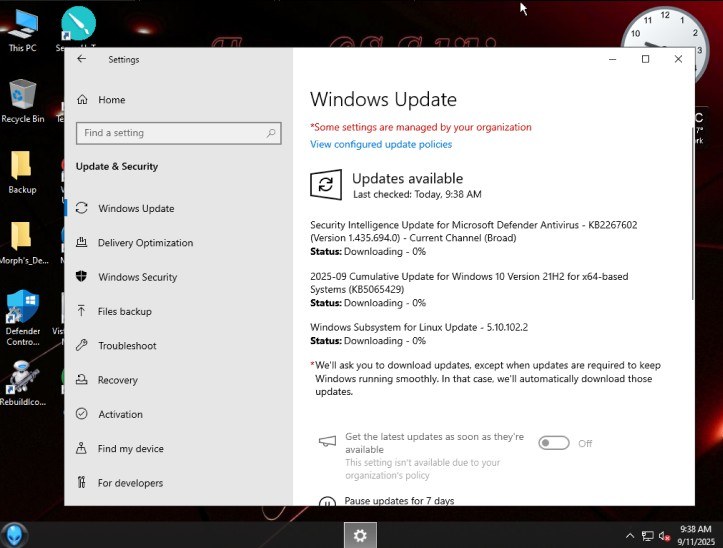This screenshot has height=548, width=723.
Task: Open View configured update policies link
Action: (x=381, y=144)
